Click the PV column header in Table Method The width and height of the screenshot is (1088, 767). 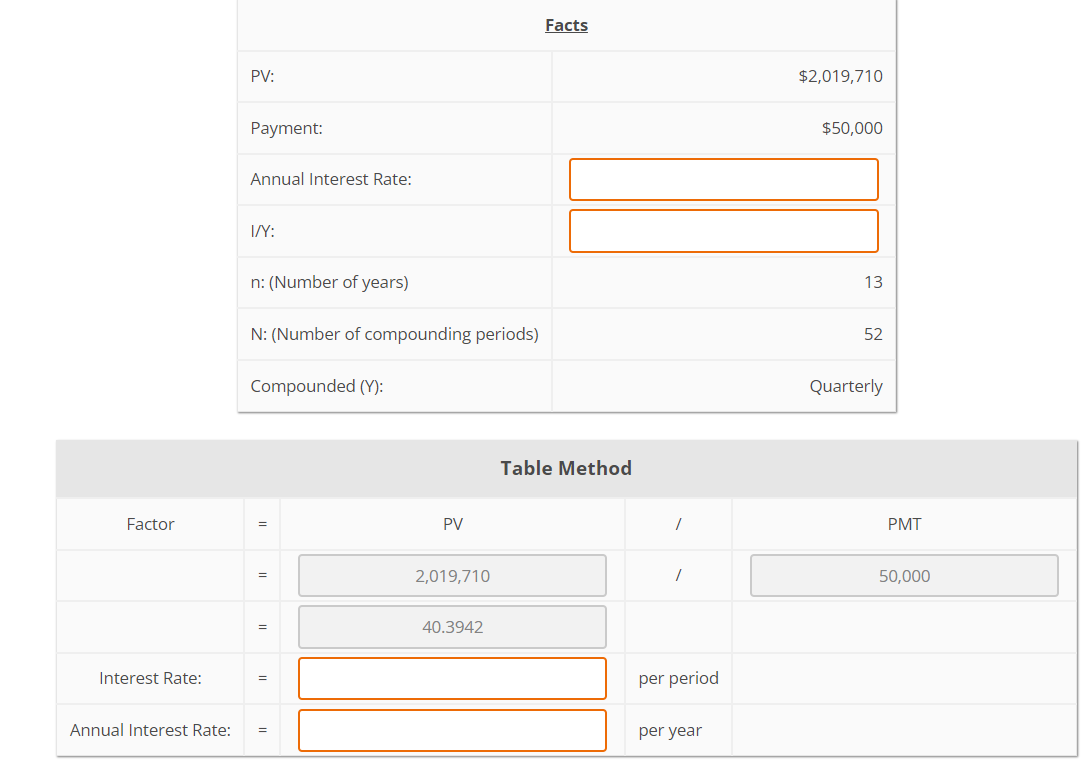[452, 524]
